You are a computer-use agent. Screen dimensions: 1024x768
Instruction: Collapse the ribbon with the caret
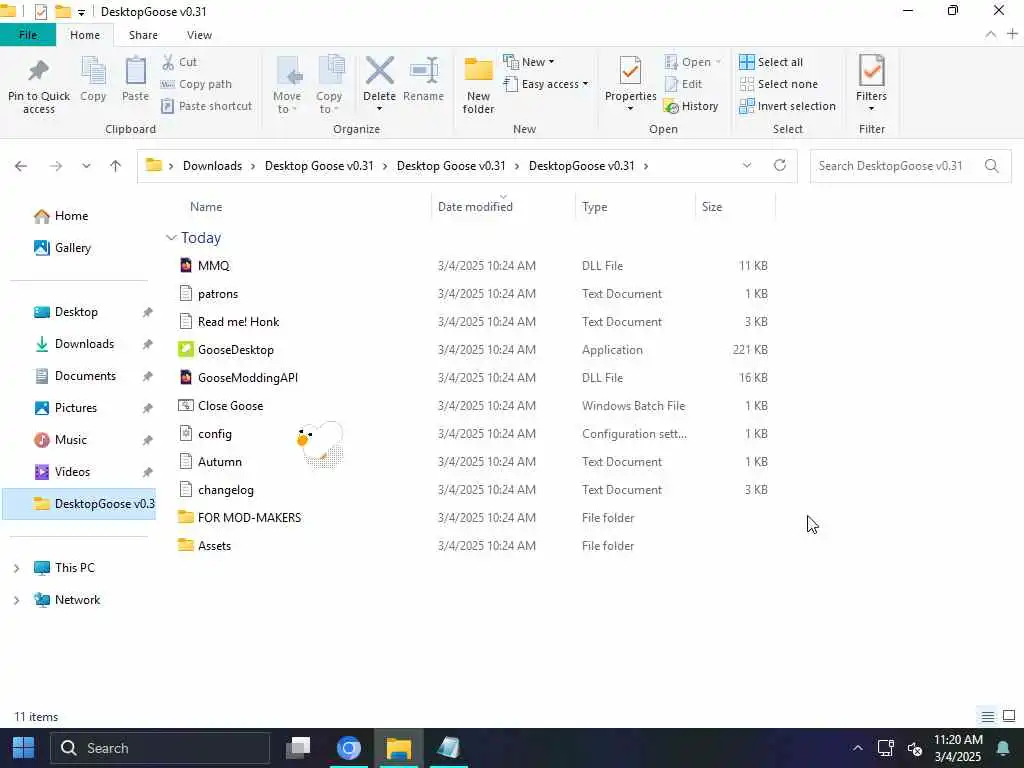click(x=991, y=34)
